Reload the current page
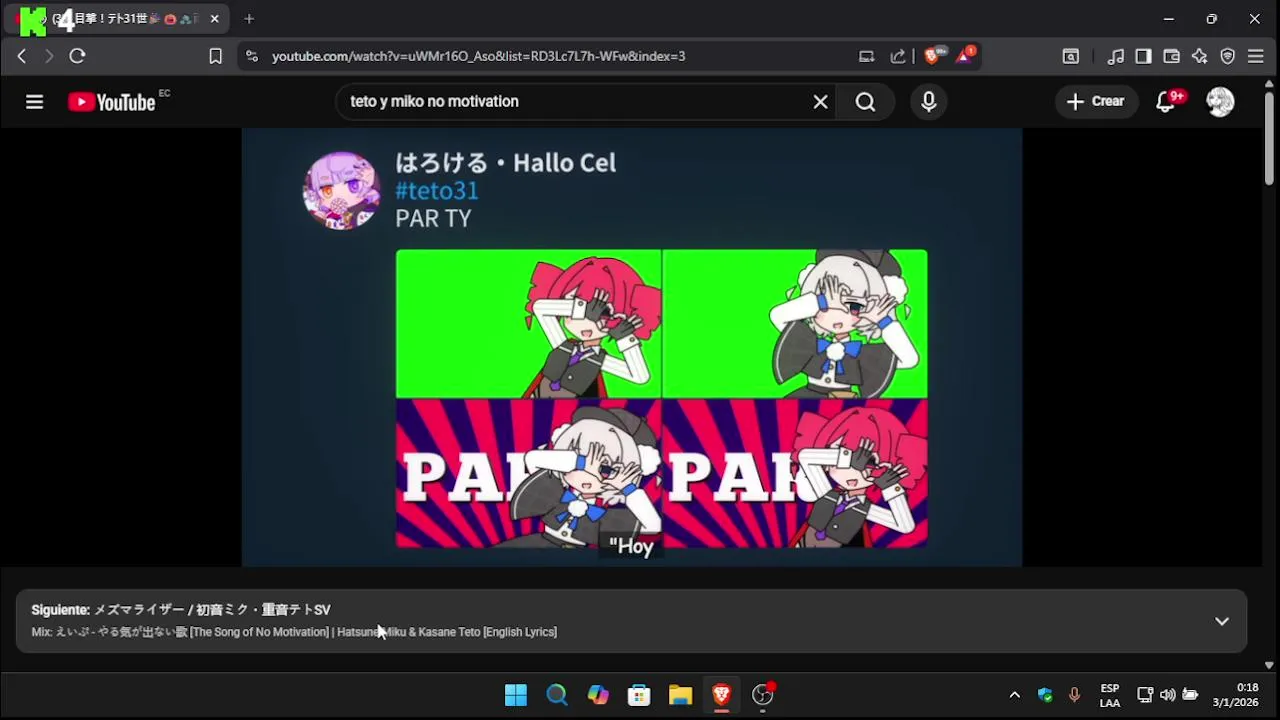 77,56
